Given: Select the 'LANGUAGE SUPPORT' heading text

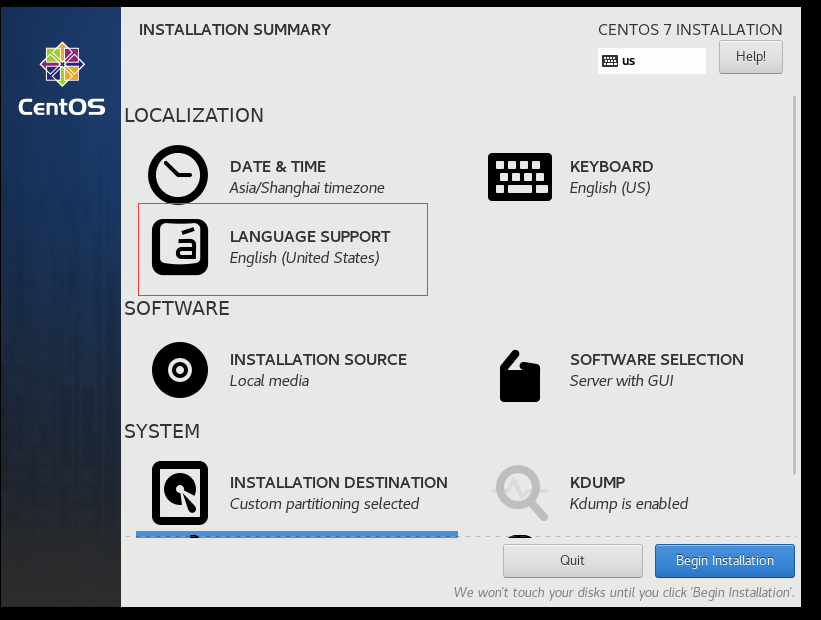Looking at the screenshot, I should click(310, 237).
